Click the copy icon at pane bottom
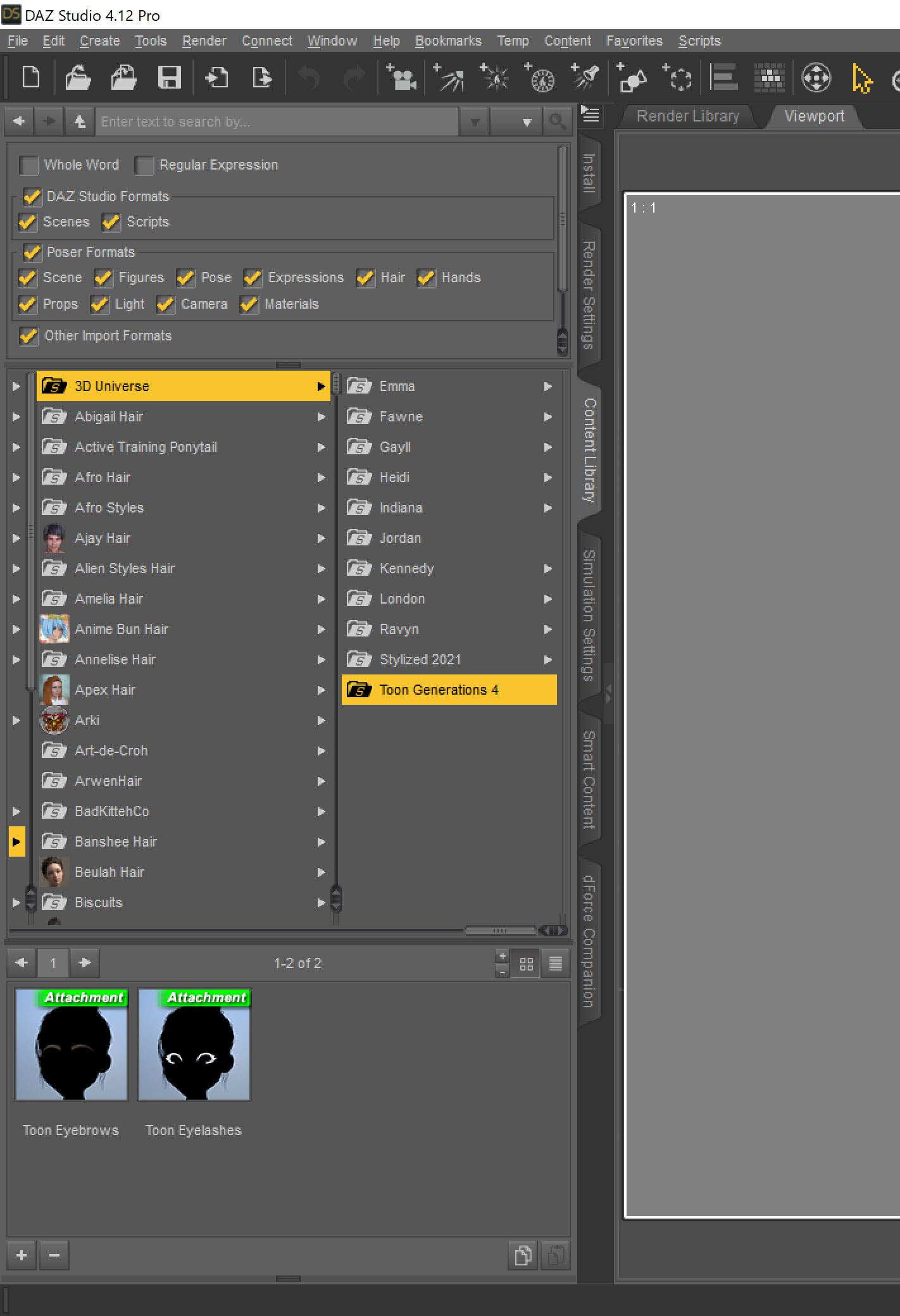The image size is (900, 1316). coord(523,1255)
